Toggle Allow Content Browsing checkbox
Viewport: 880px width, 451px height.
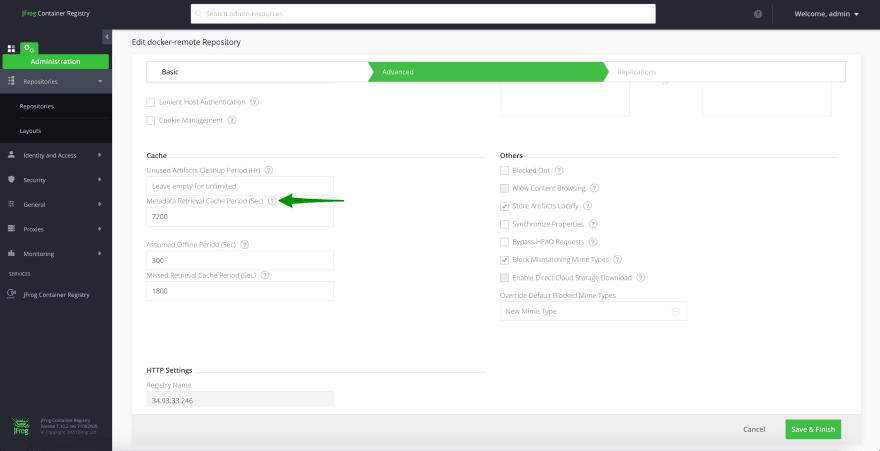pyautogui.click(x=504, y=188)
